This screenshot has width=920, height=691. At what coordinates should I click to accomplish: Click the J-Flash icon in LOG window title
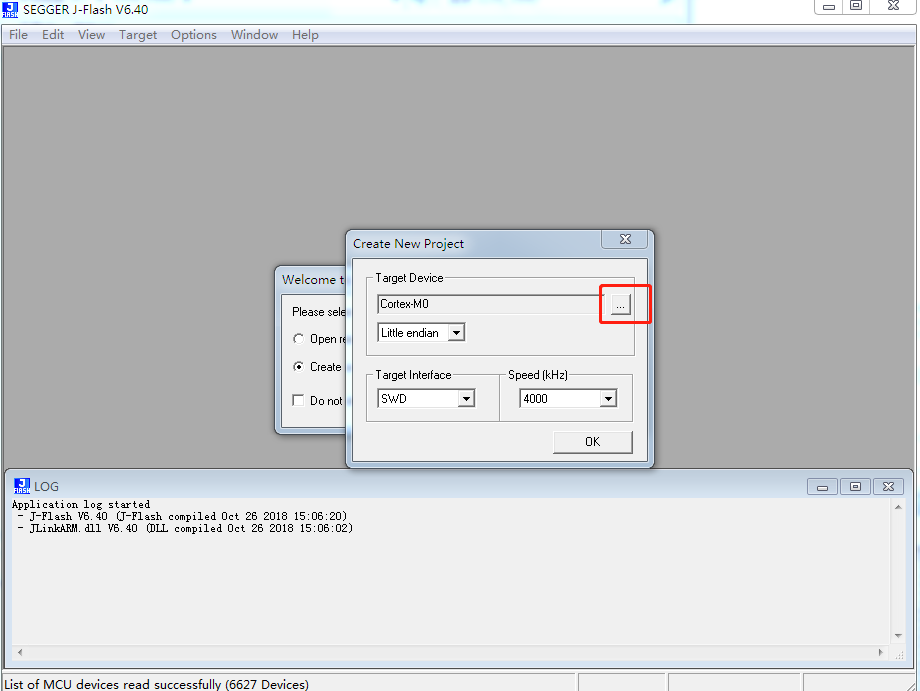click(x=22, y=486)
